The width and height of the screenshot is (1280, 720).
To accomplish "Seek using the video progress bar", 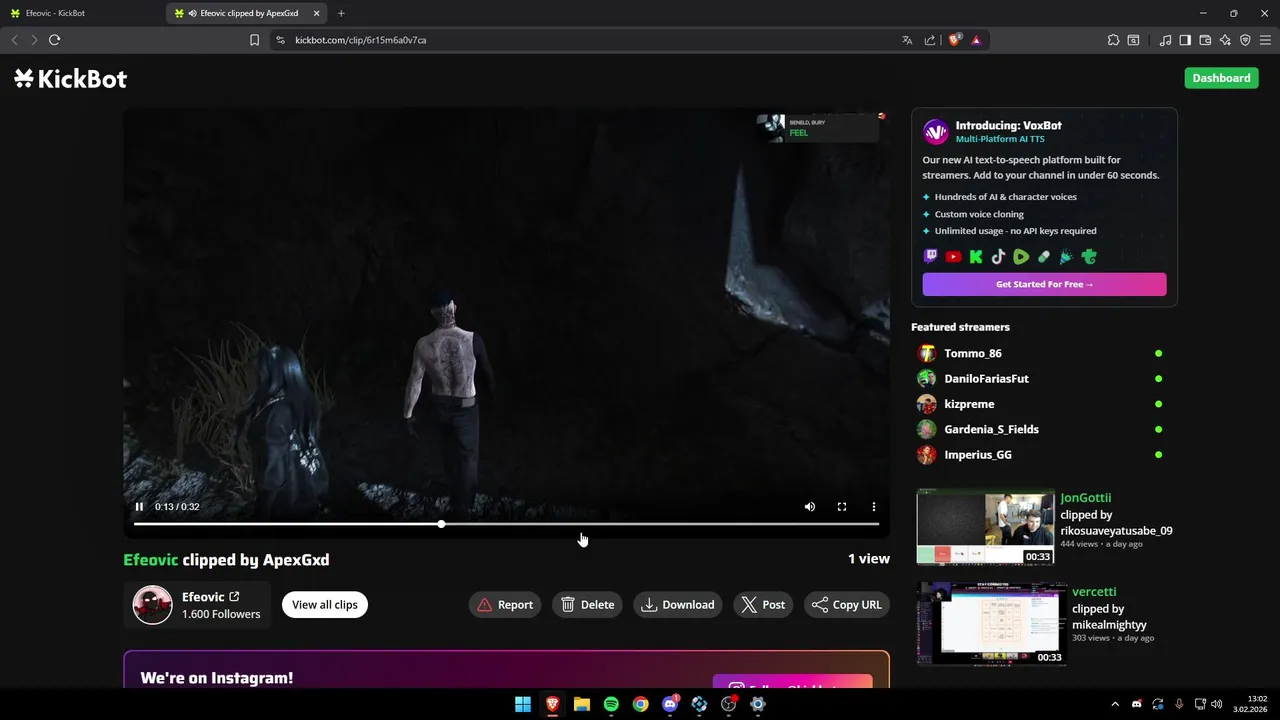I will coord(506,524).
